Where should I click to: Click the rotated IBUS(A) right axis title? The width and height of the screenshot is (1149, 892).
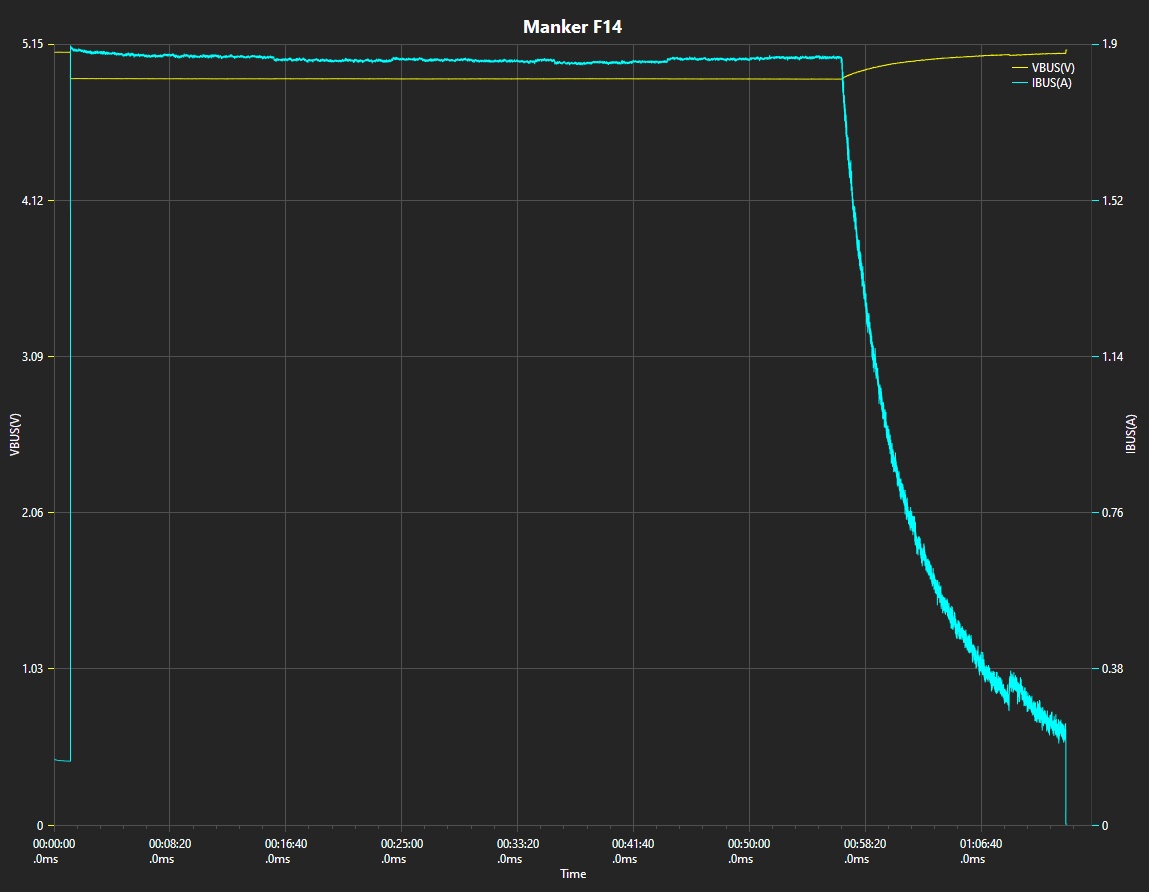[x=1131, y=434]
